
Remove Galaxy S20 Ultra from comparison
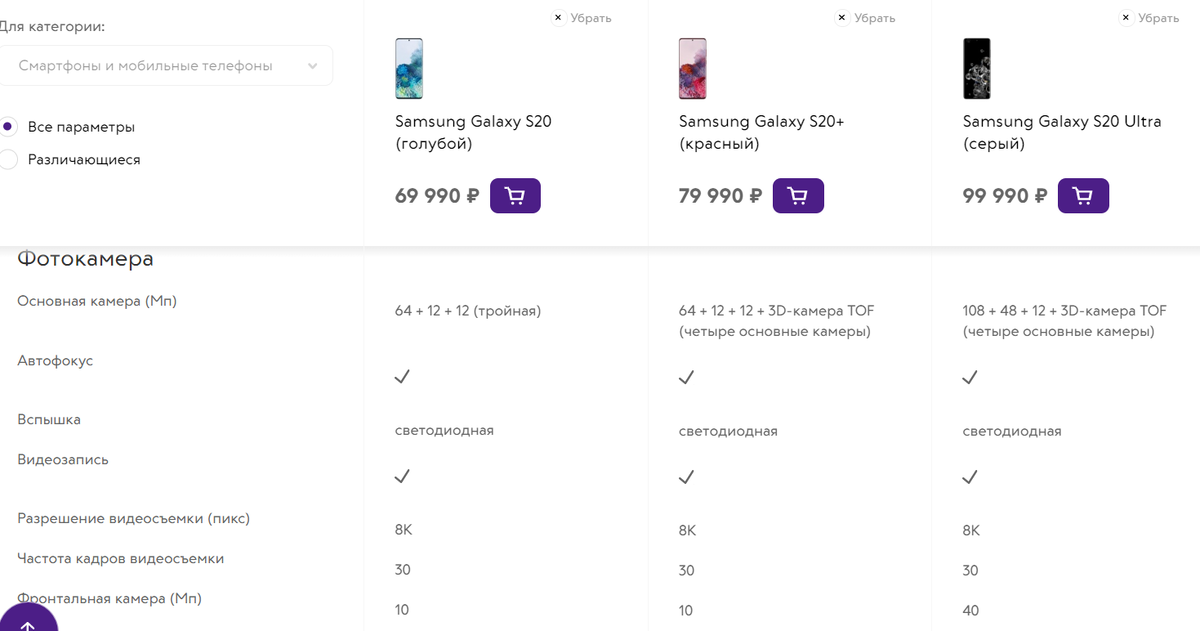1150,18
